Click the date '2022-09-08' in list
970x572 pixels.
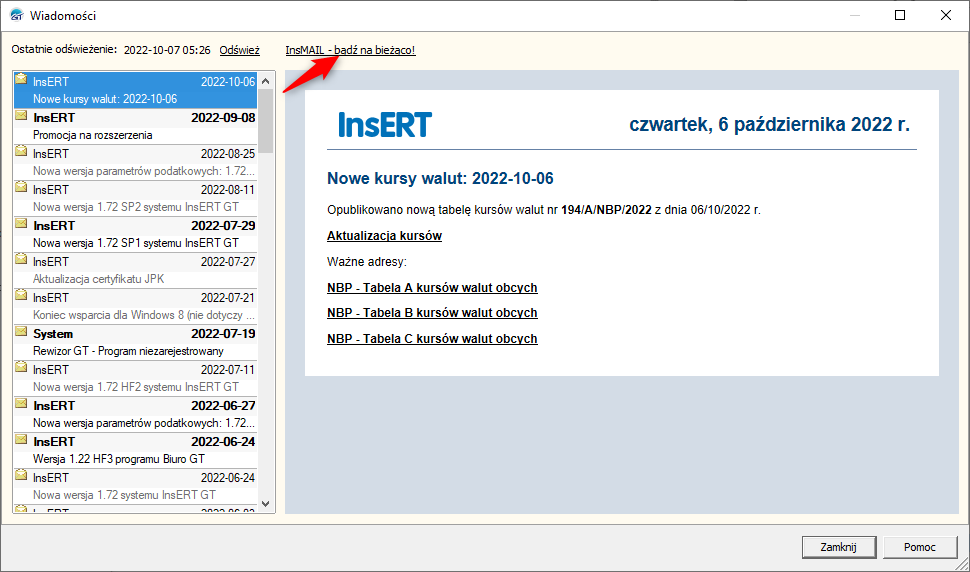tap(223, 117)
